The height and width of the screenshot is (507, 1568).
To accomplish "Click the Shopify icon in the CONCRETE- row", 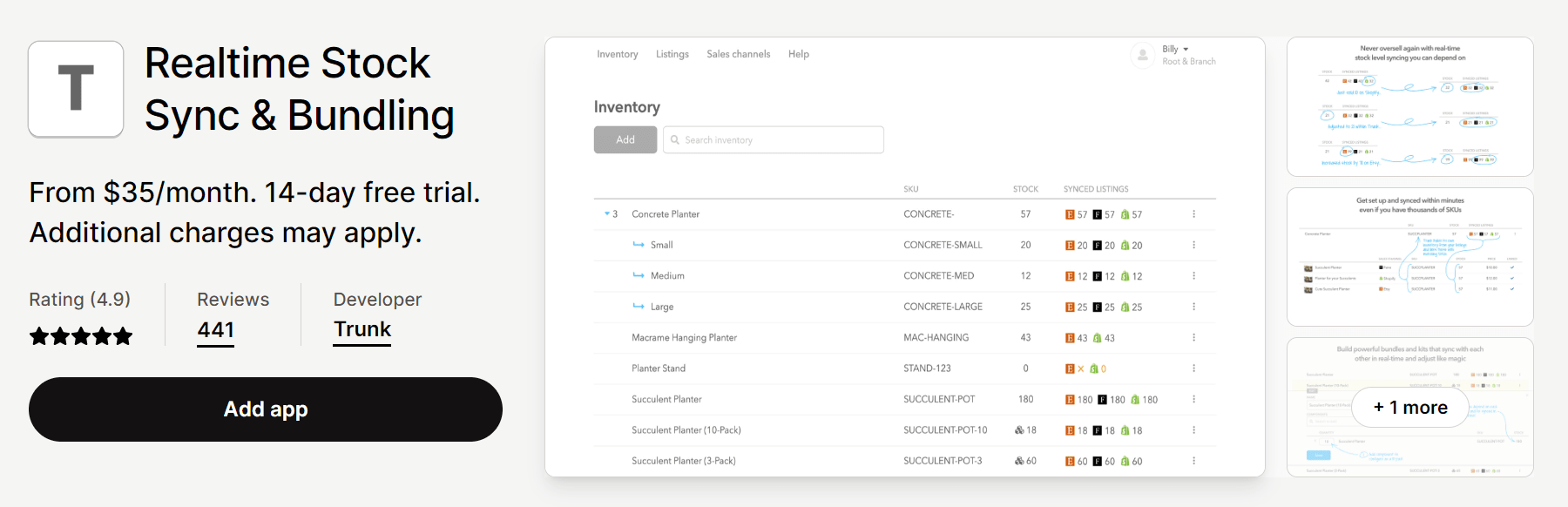I will (x=1125, y=214).
